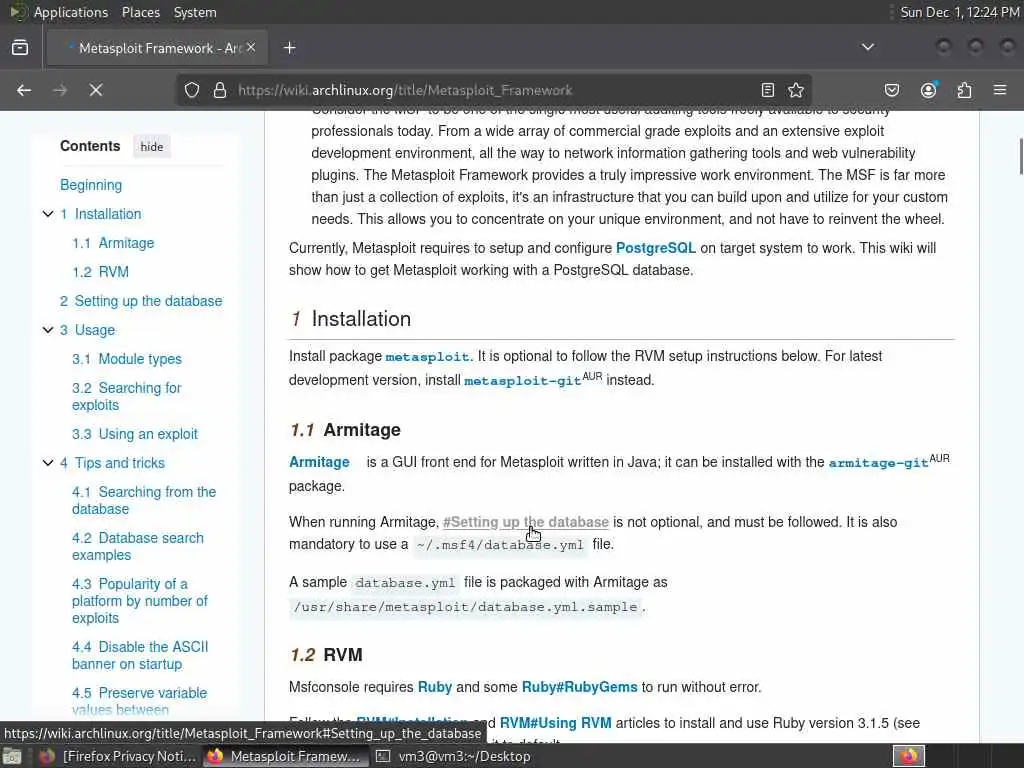The height and width of the screenshot is (768, 1024).
Task: Collapse the Installation section in Contents
Action: tap(48, 214)
